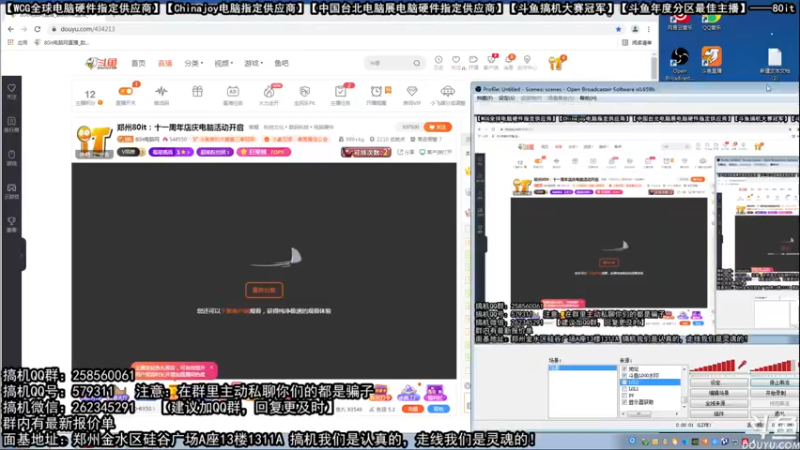
Task: Open the 消息 bell notification icon
Action: point(509,60)
